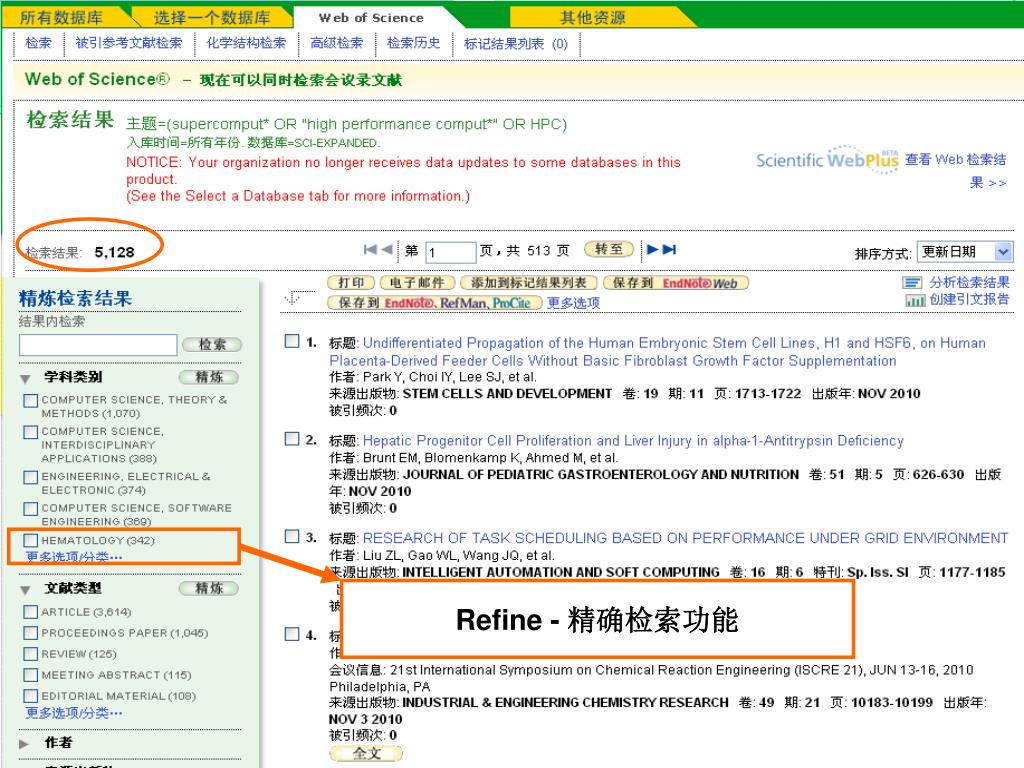This screenshot has width=1024, height=768.
Task: Check COMPUTER SCIENCE, SOFTWARE ENGINEERING category
Action: 31,509
